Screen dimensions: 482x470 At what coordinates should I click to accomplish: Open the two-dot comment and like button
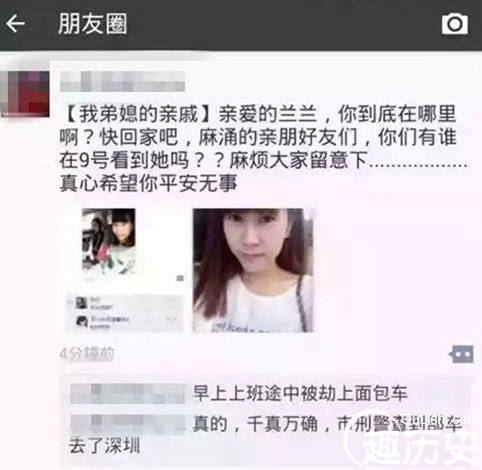tap(461, 354)
